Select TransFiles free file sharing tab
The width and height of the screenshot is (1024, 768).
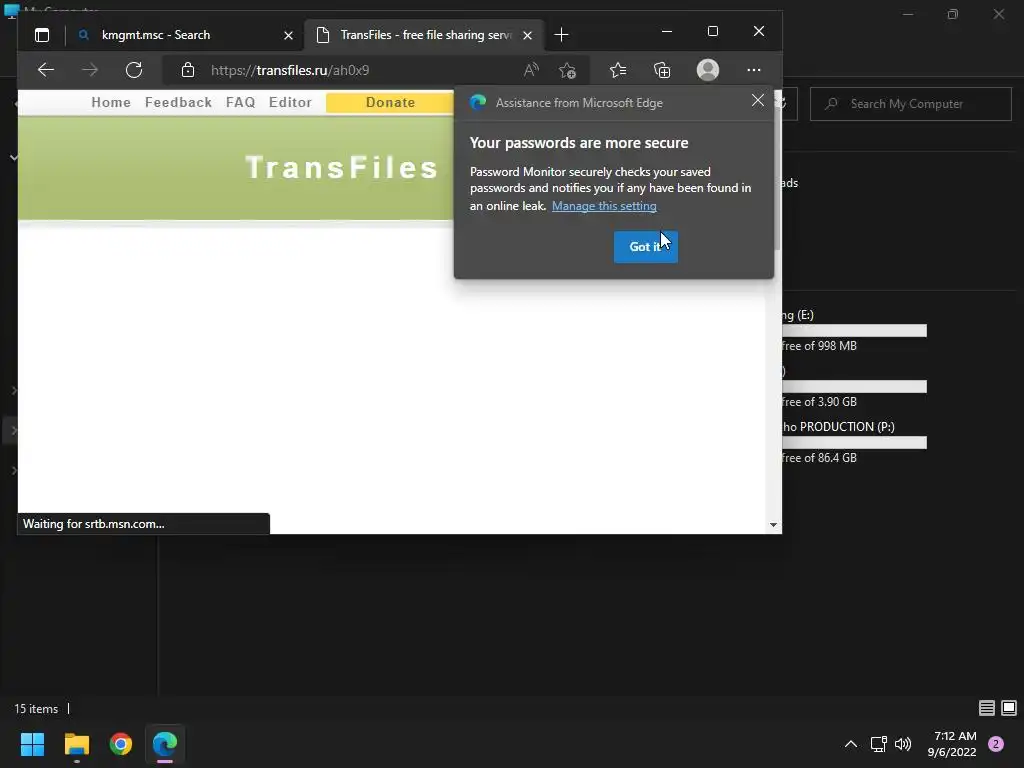point(424,35)
